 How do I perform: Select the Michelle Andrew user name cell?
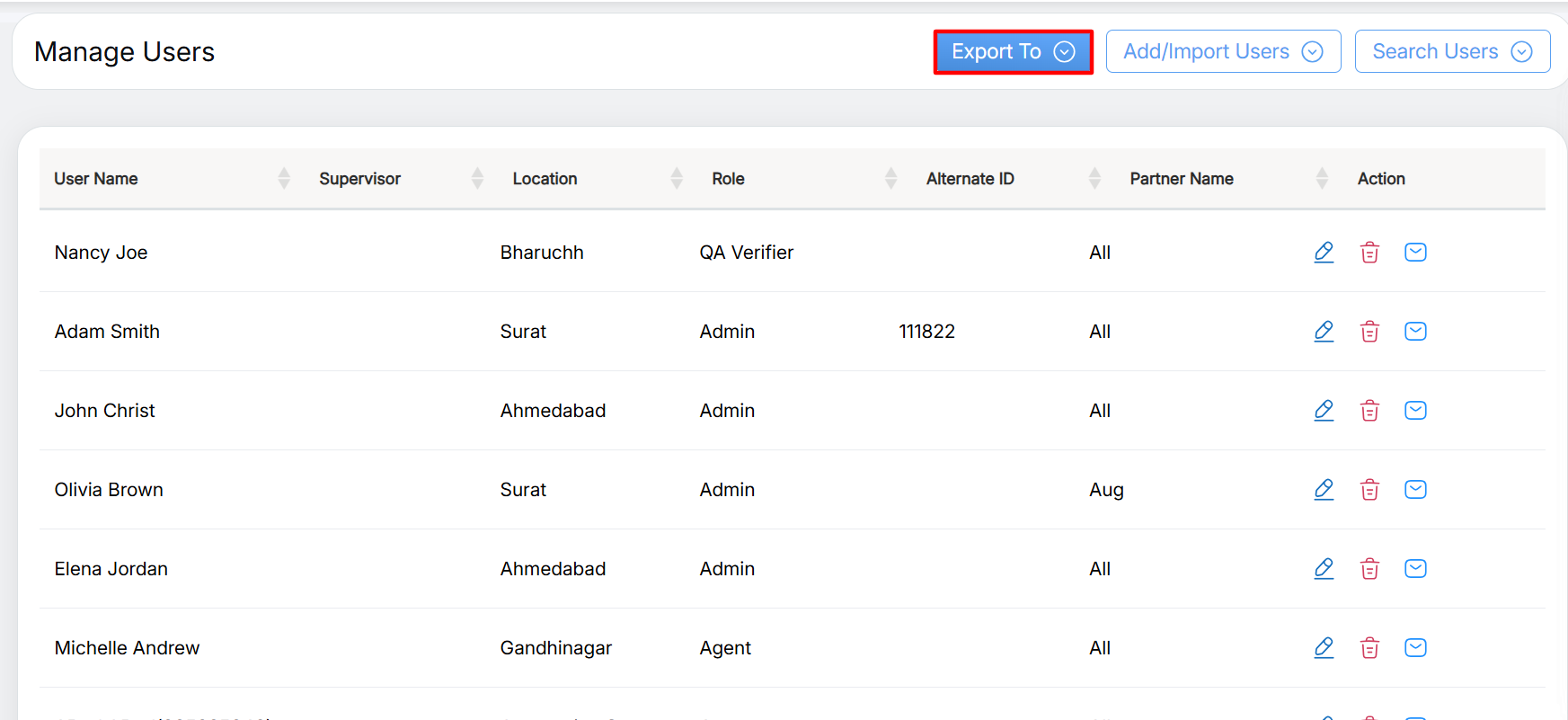click(x=128, y=648)
